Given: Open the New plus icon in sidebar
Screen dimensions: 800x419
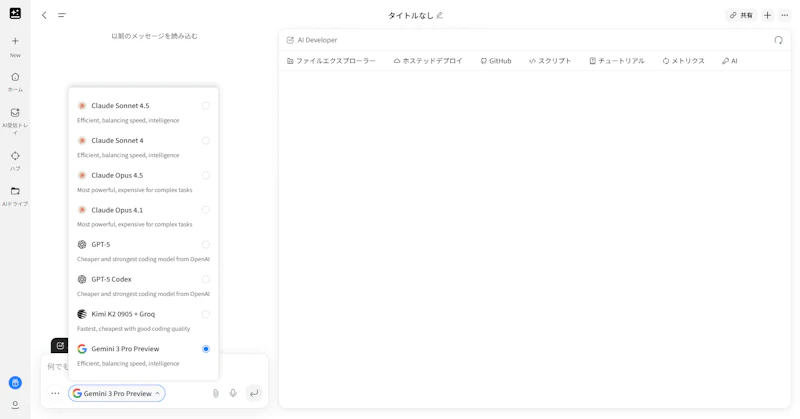Looking at the screenshot, I should pyautogui.click(x=15, y=41).
